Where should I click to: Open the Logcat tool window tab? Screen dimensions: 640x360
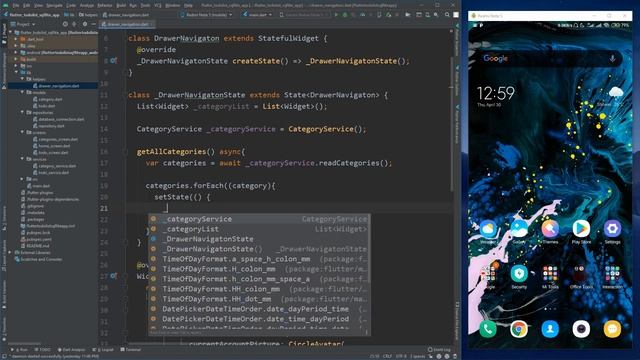(x=103, y=349)
